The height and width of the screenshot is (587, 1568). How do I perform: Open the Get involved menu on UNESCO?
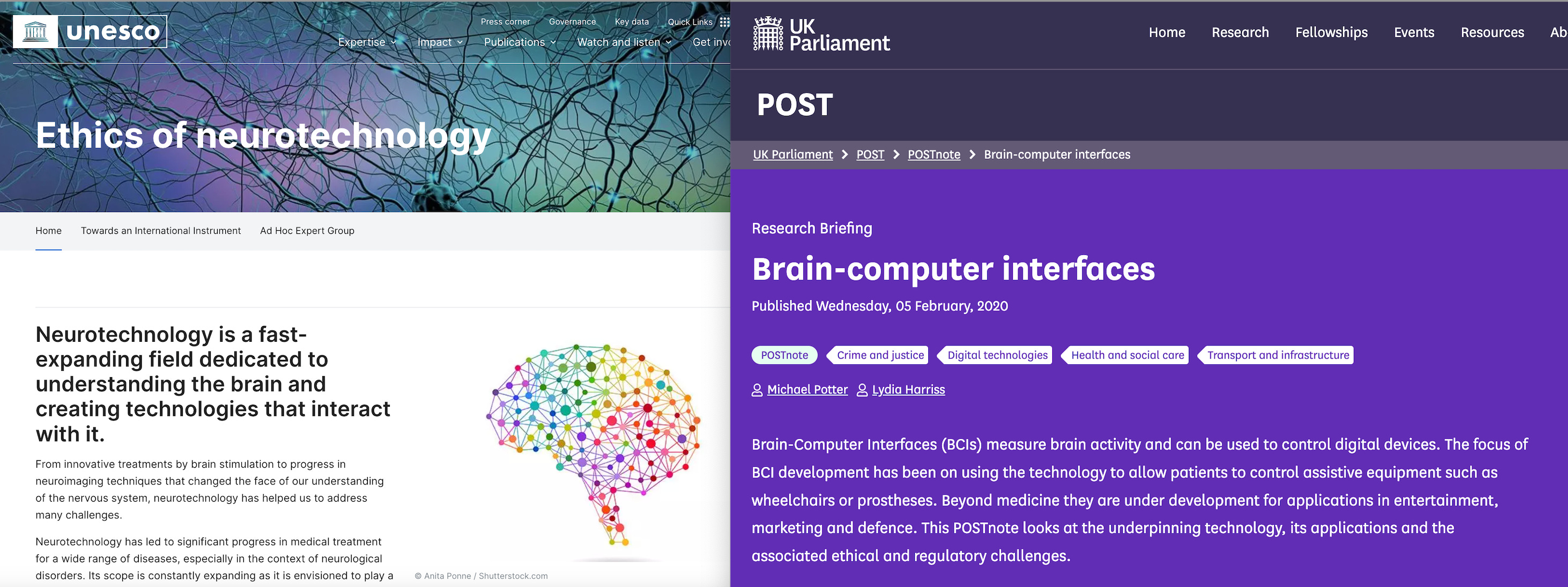click(x=711, y=42)
